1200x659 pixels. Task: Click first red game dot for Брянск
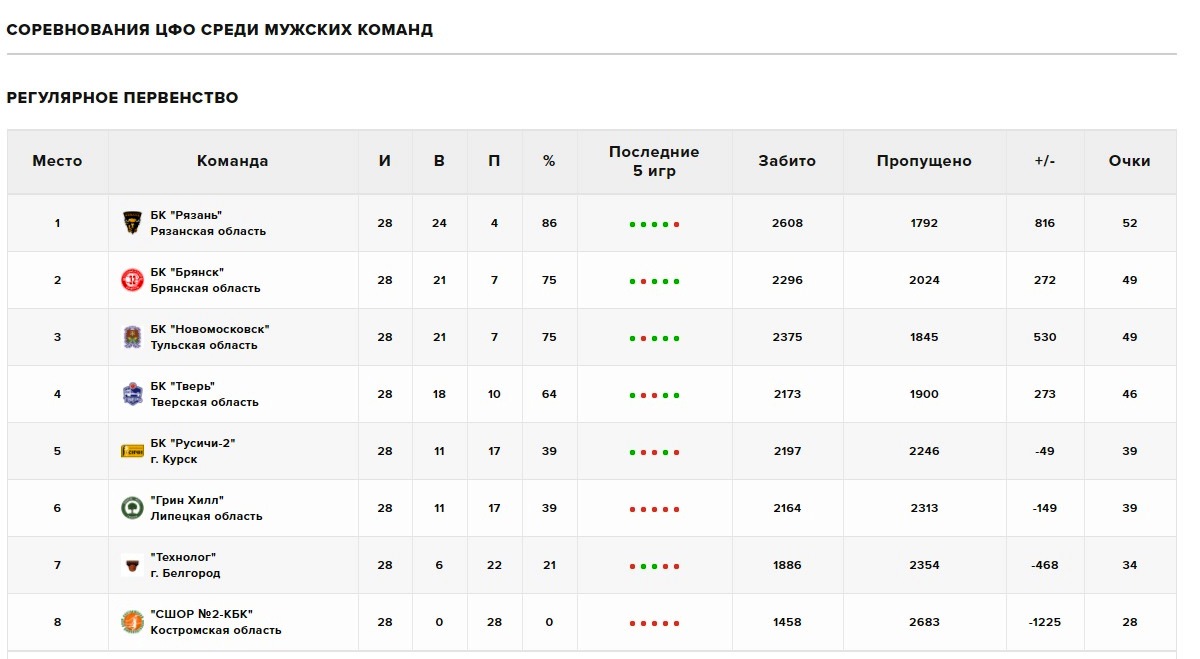click(643, 282)
